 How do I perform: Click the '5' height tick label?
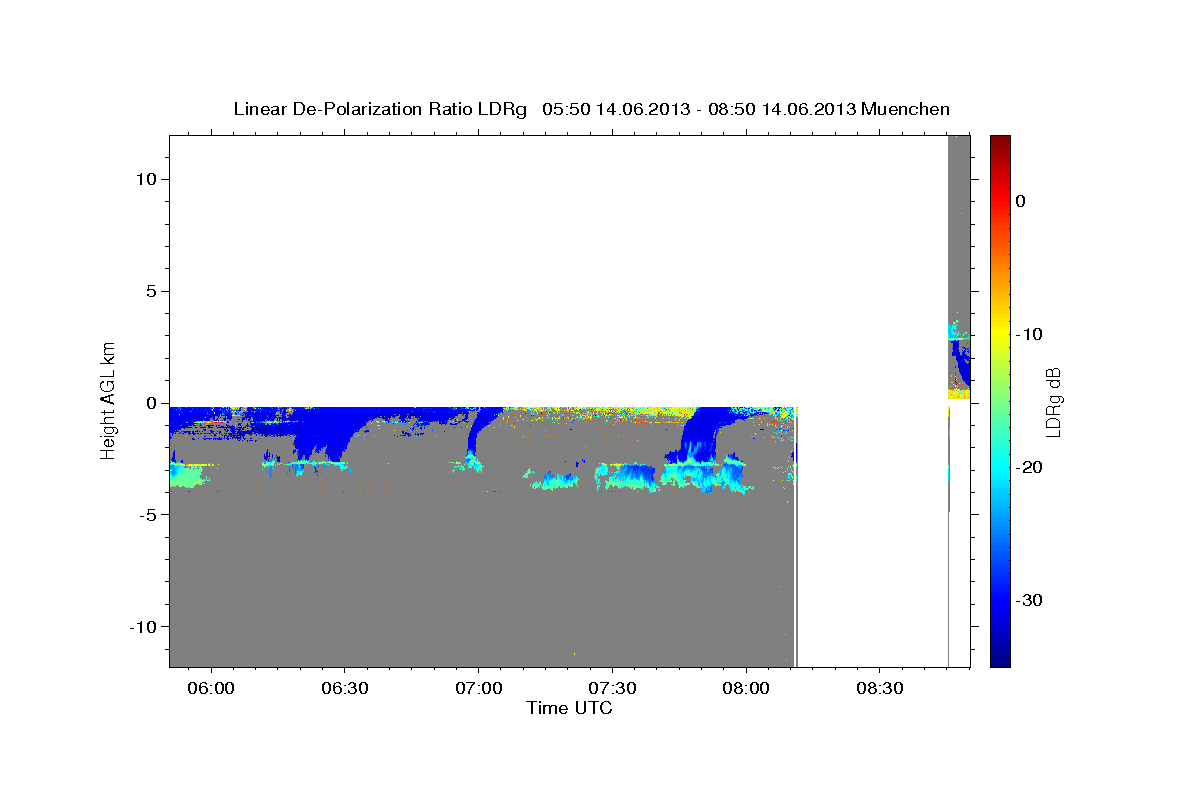click(153, 291)
